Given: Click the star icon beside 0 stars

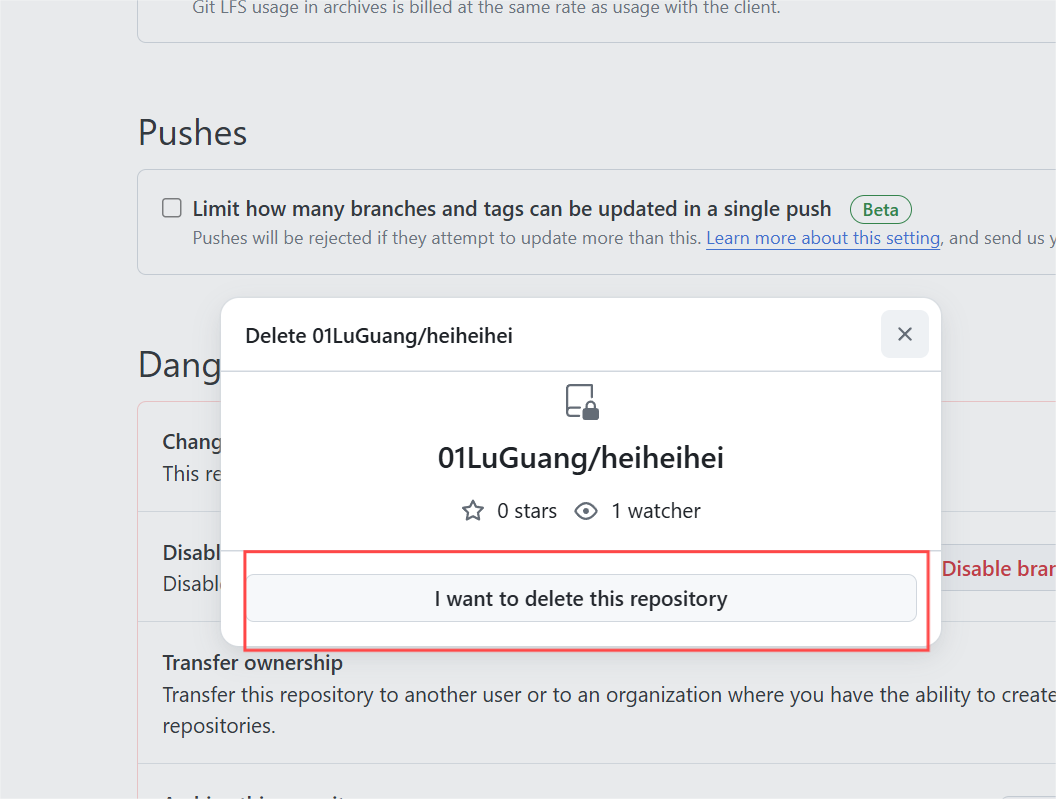Looking at the screenshot, I should 473,511.
